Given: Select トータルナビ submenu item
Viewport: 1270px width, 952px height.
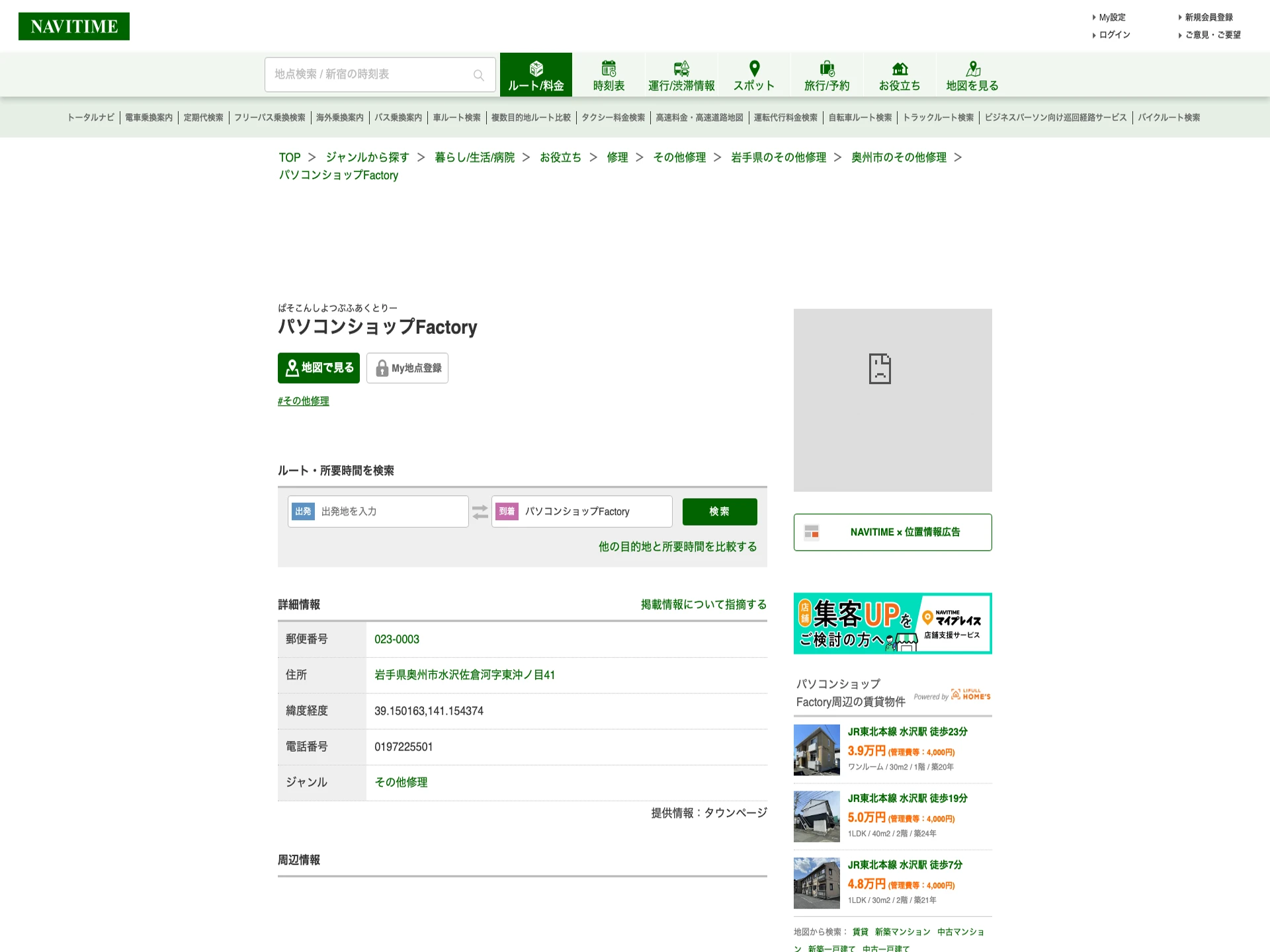Looking at the screenshot, I should tap(91, 118).
